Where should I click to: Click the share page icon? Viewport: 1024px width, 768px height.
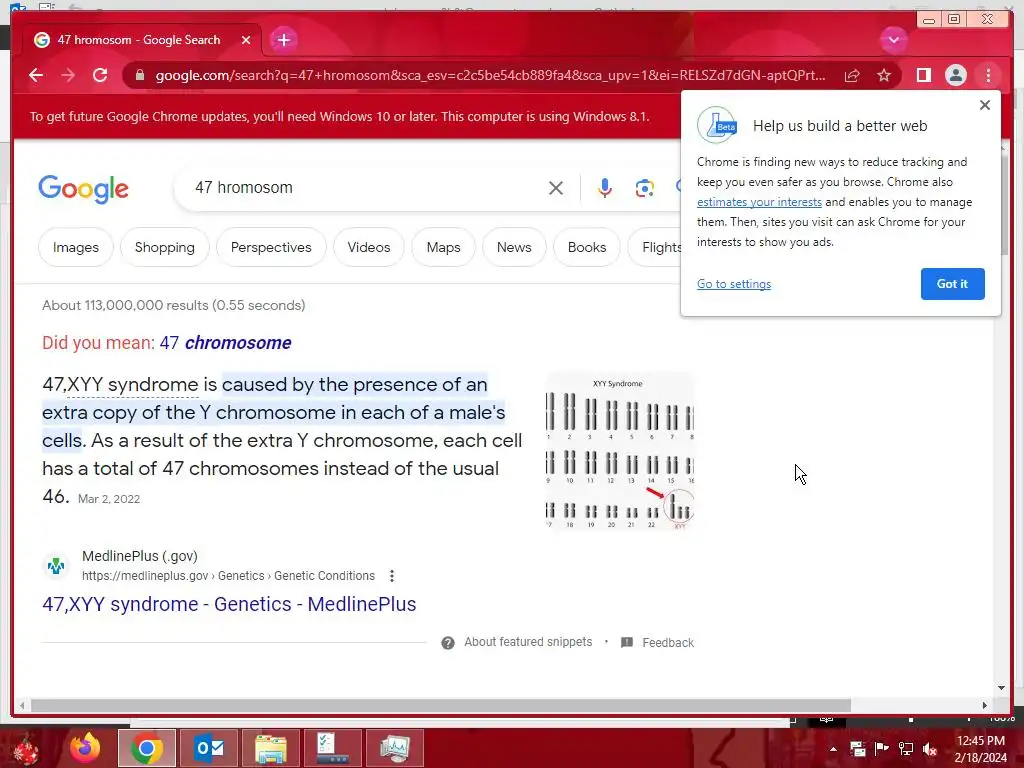(852, 76)
